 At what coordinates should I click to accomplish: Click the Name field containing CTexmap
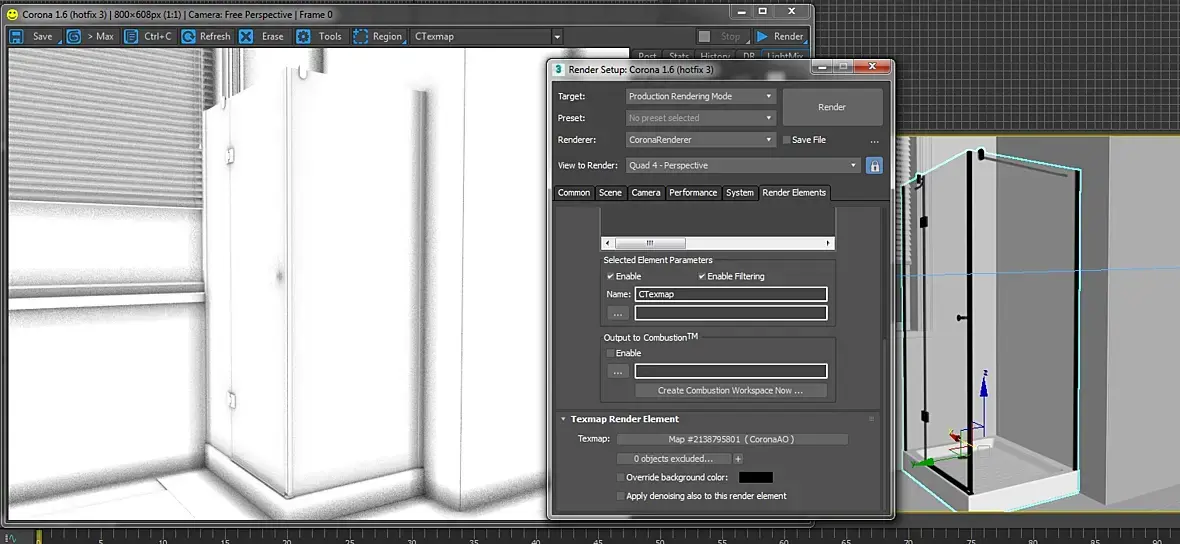click(x=731, y=294)
